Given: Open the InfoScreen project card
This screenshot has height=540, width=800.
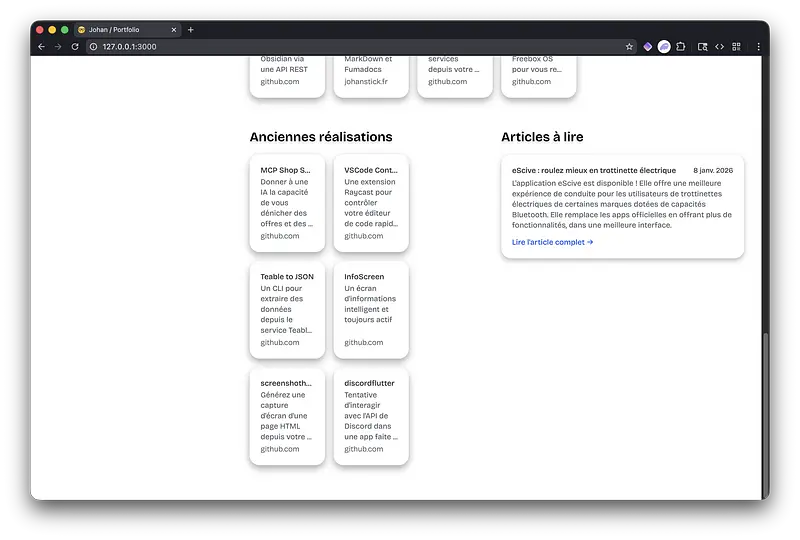Looking at the screenshot, I should 371,309.
